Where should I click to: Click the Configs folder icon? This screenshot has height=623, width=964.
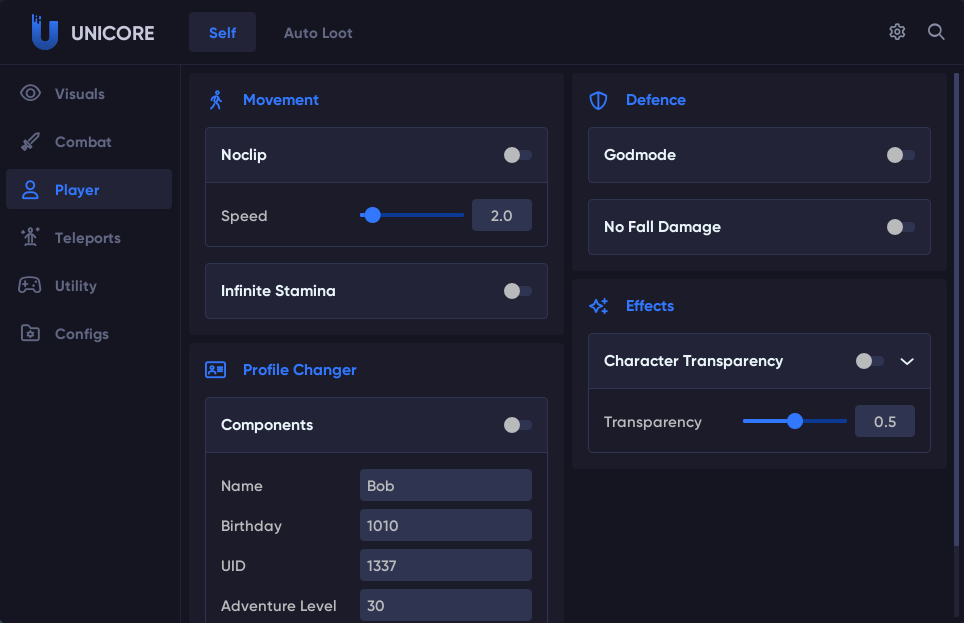click(x=30, y=334)
